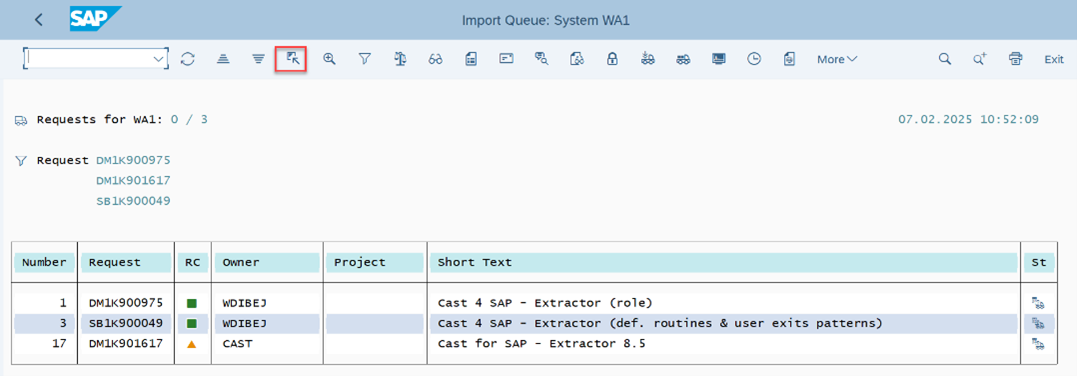Click the magnifier plus zoom icon
The image size is (1077, 376).
tap(329, 59)
